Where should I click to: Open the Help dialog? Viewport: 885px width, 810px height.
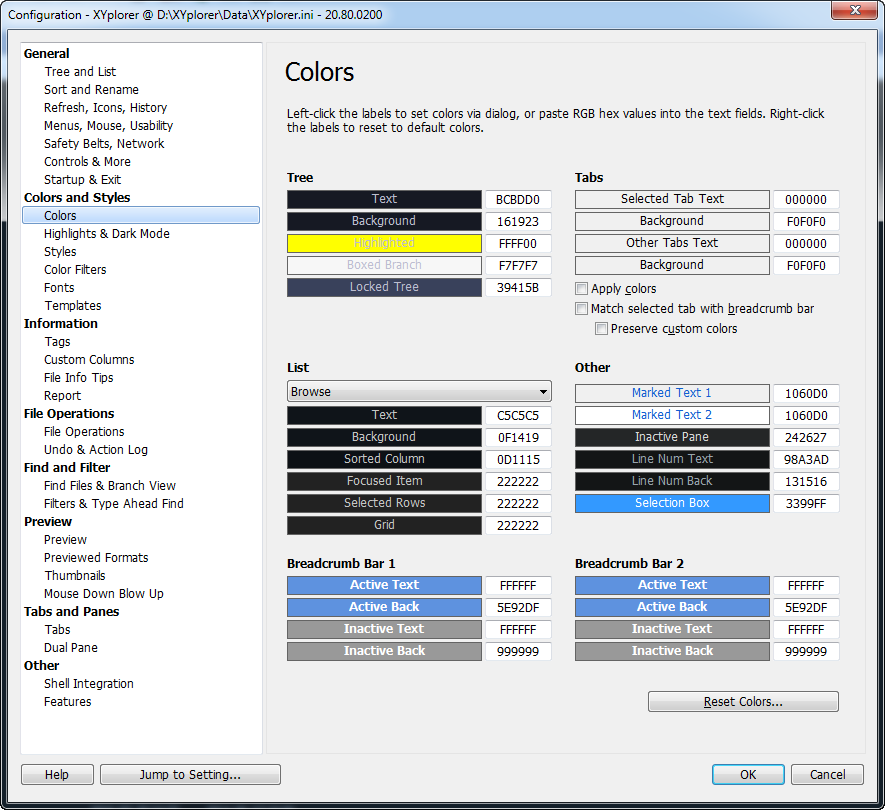(x=57, y=774)
